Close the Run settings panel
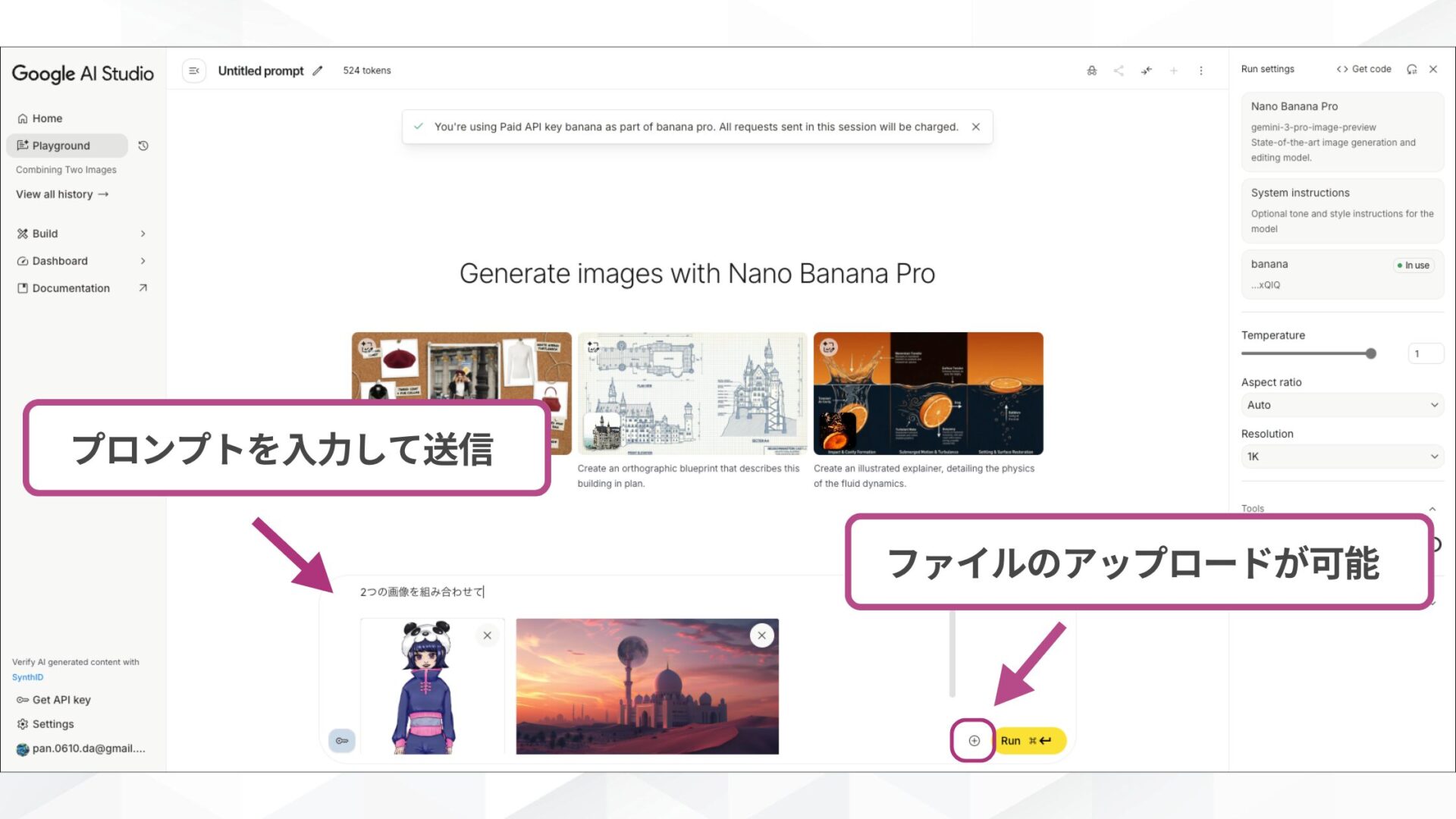This screenshot has height=819, width=1456. click(x=1433, y=69)
